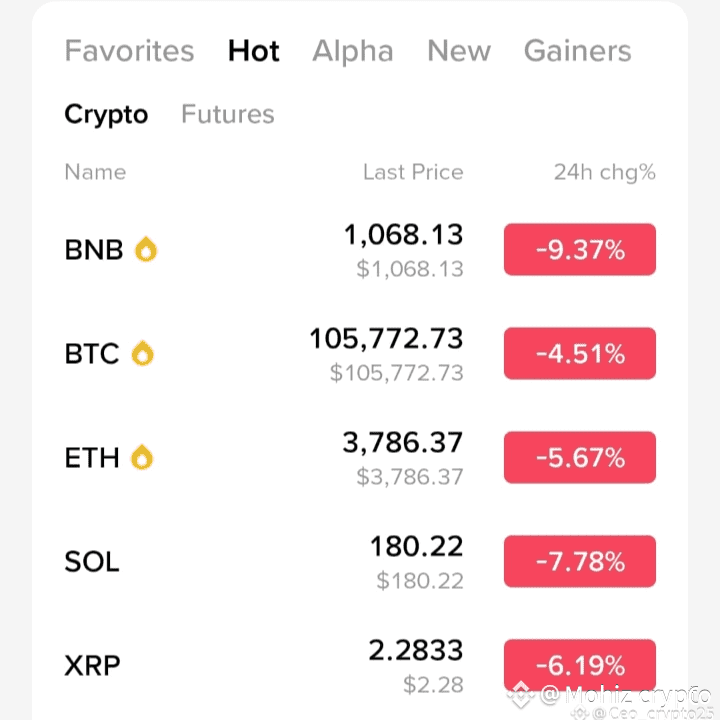Image resolution: width=720 pixels, height=720 pixels.
Task: Tap the SOL -7.78% change badge
Action: click(580, 562)
